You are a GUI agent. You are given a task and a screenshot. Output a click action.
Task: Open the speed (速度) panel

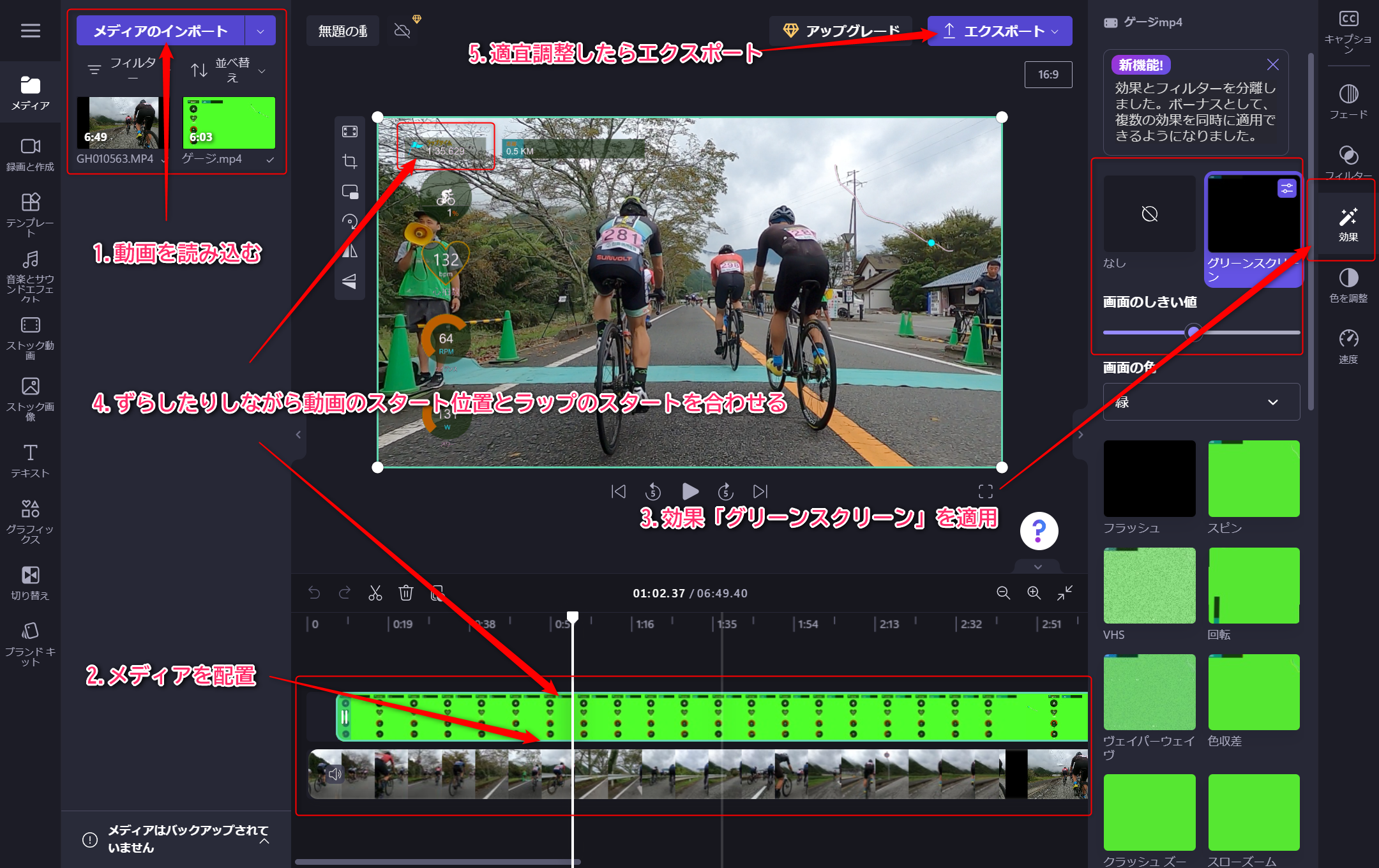(x=1348, y=345)
